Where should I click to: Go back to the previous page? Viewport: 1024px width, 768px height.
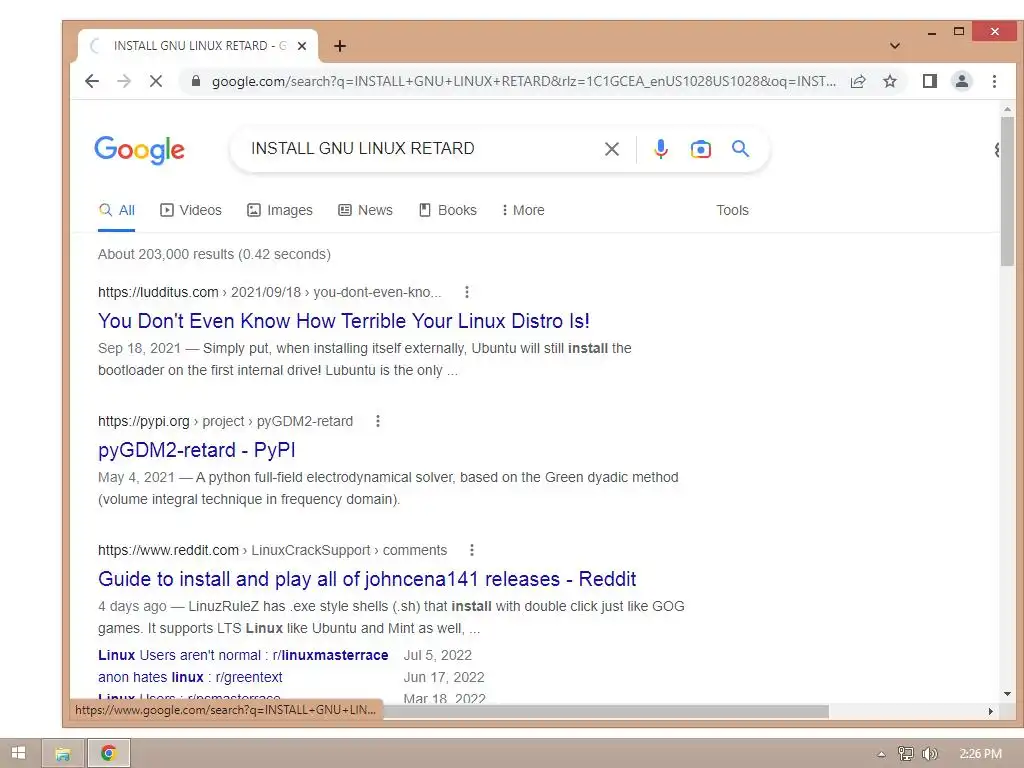[92, 81]
